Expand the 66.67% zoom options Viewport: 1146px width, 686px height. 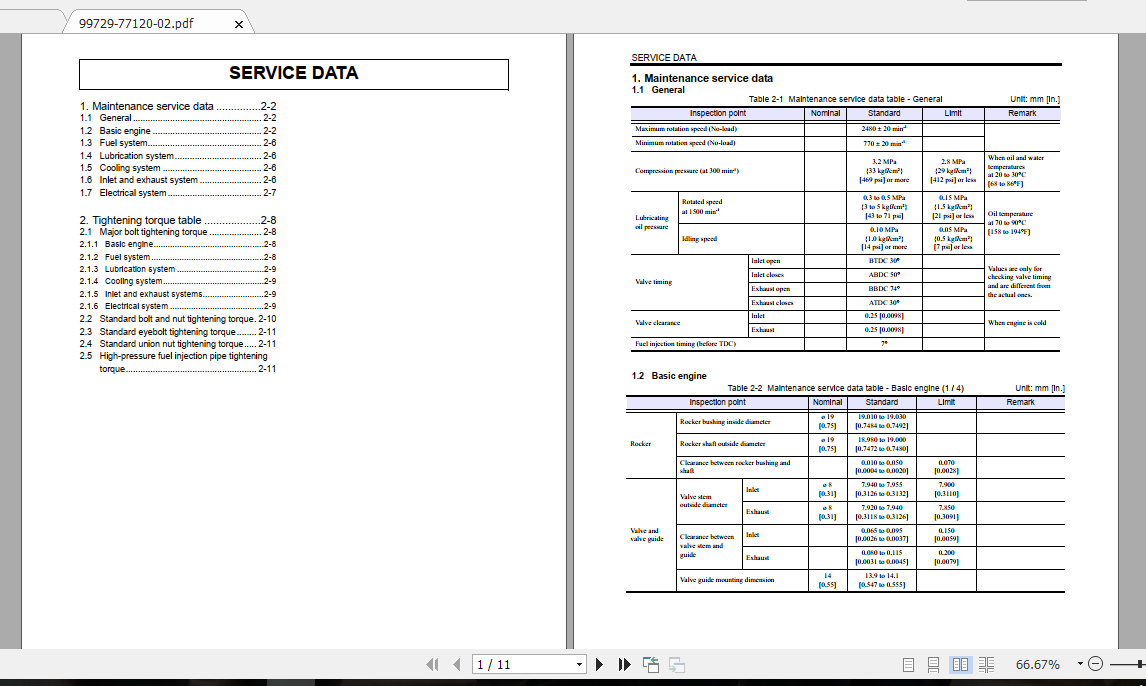(1080, 662)
